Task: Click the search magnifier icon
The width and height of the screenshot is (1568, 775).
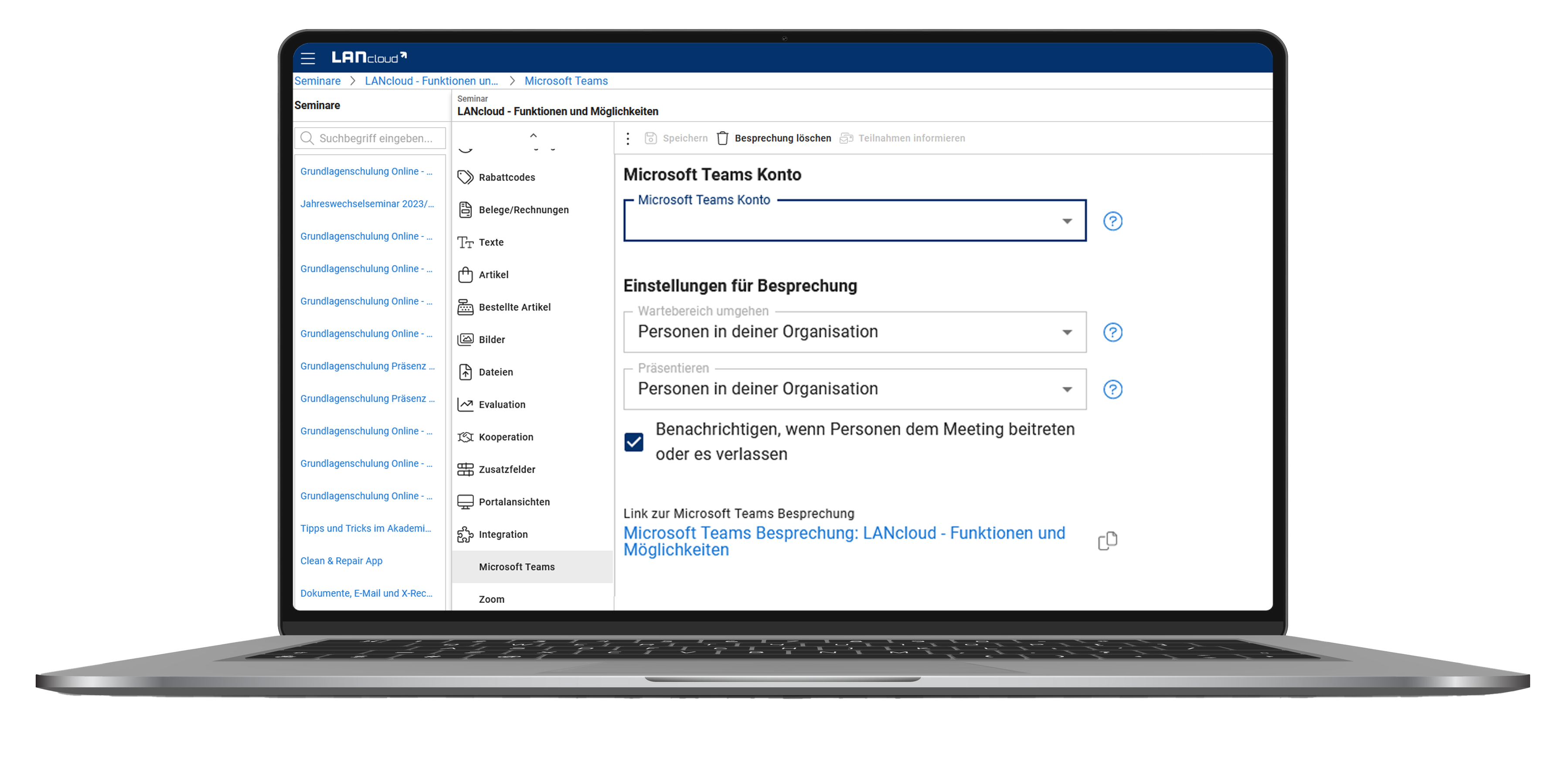Action: (x=307, y=138)
